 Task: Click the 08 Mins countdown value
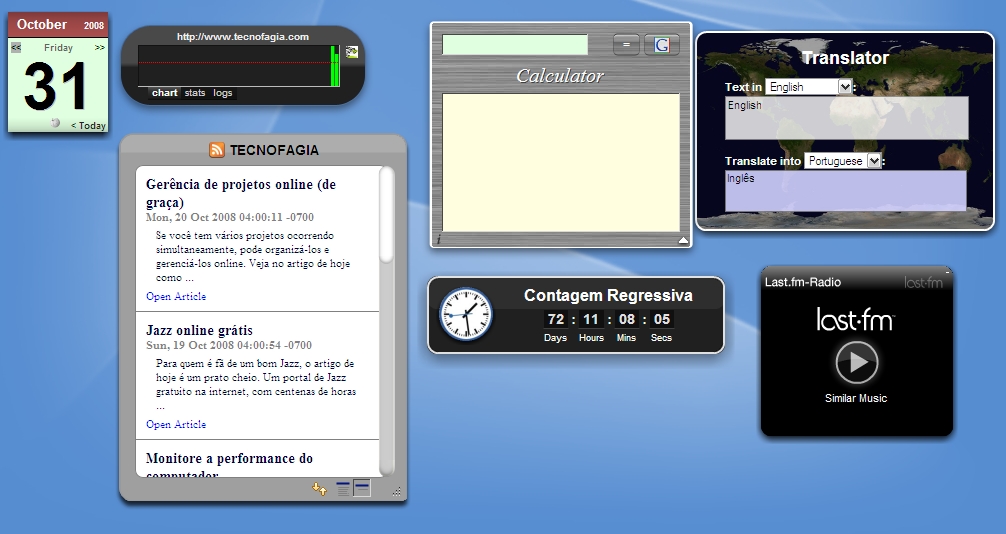pyautogui.click(x=626, y=319)
